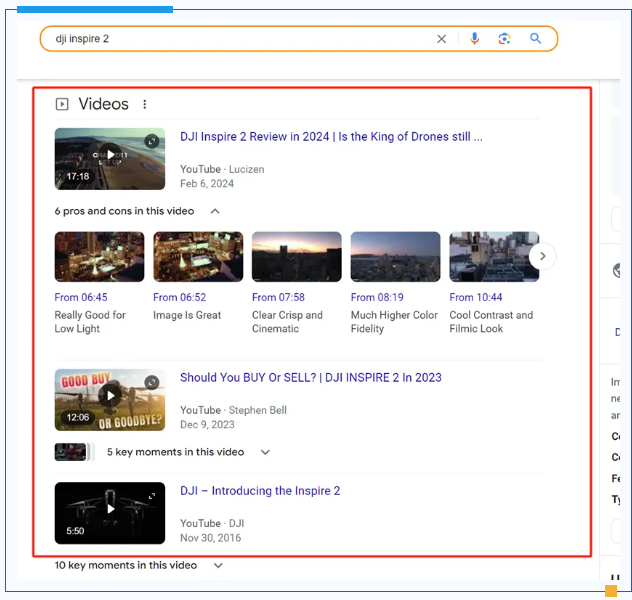The height and width of the screenshot is (600, 632).
Task: Jump to 'From 06:52' moment link
Action: pyautogui.click(x=180, y=297)
